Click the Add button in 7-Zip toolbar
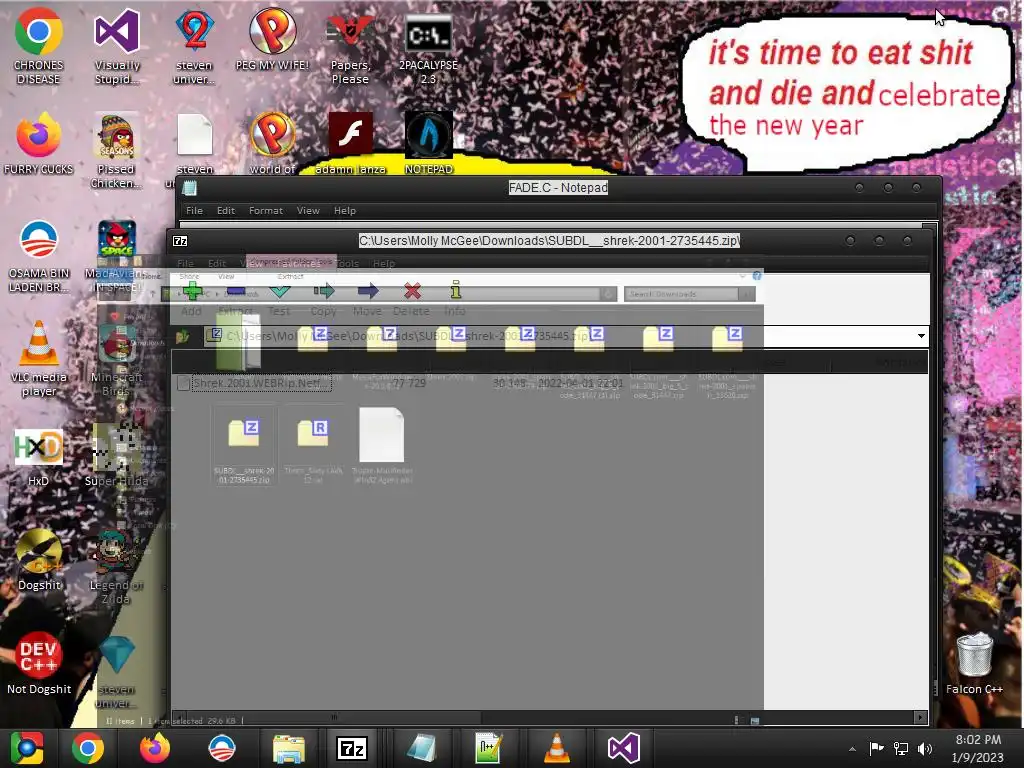This screenshot has height=768, width=1024. pos(192,299)
